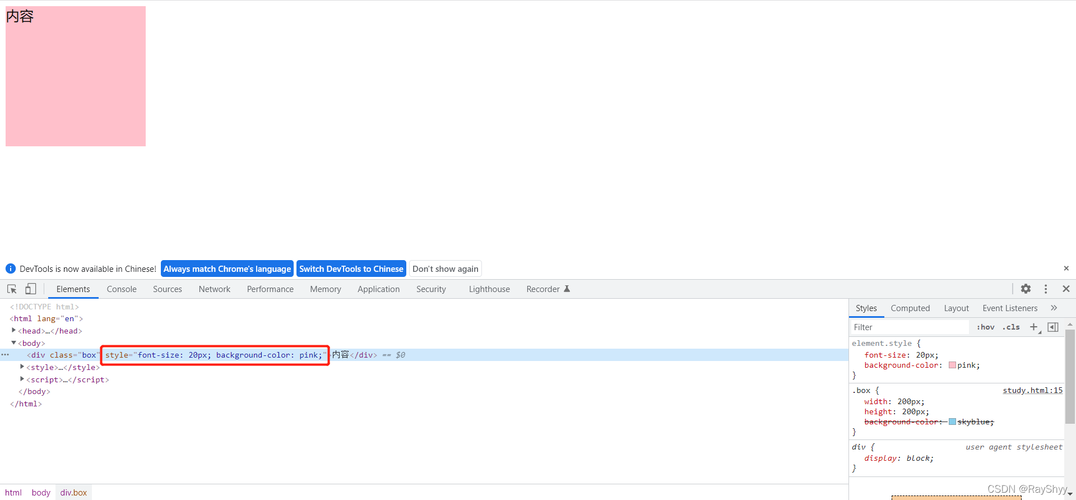Toggle the .cls element classes panel

(1011, 327)
